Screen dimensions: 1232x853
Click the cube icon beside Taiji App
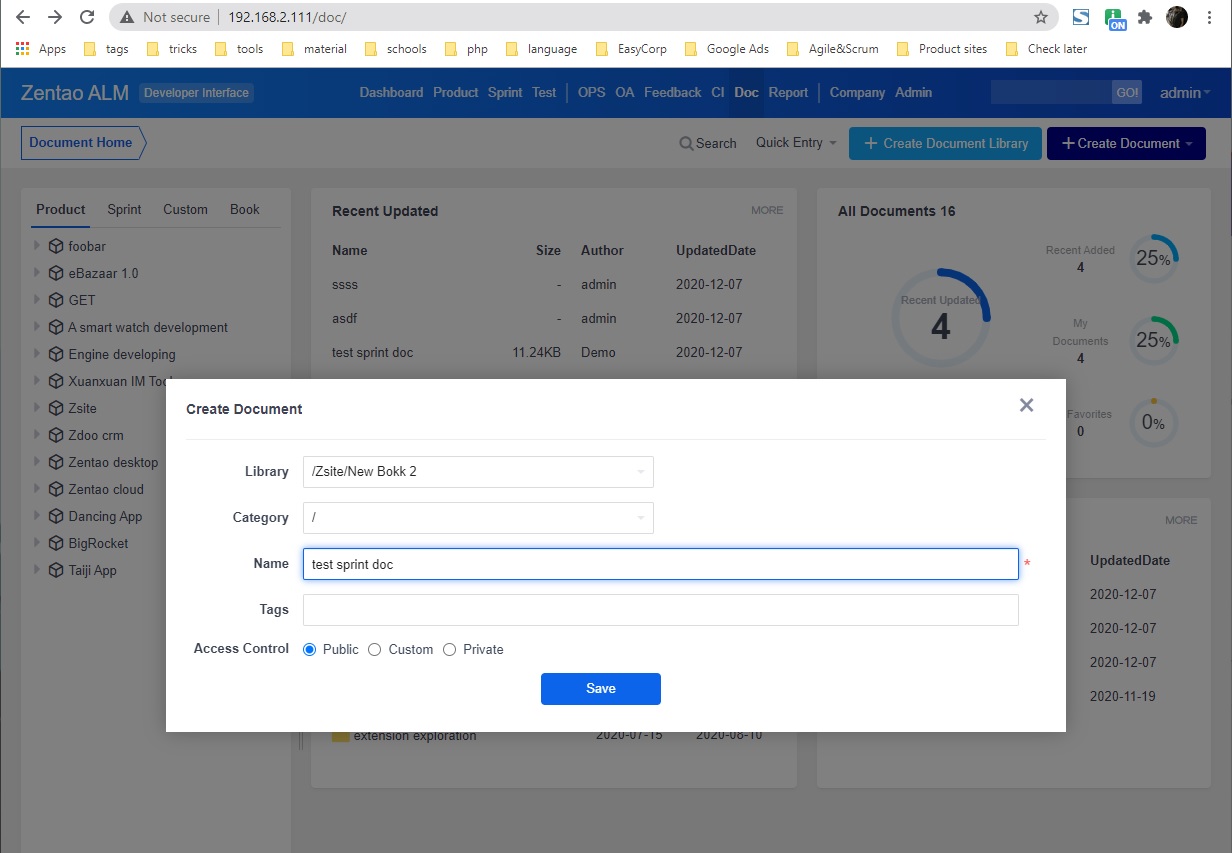tap(56, 570)
